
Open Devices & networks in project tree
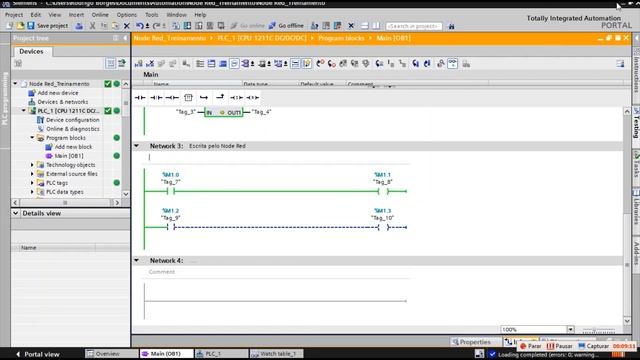point(62,102)
